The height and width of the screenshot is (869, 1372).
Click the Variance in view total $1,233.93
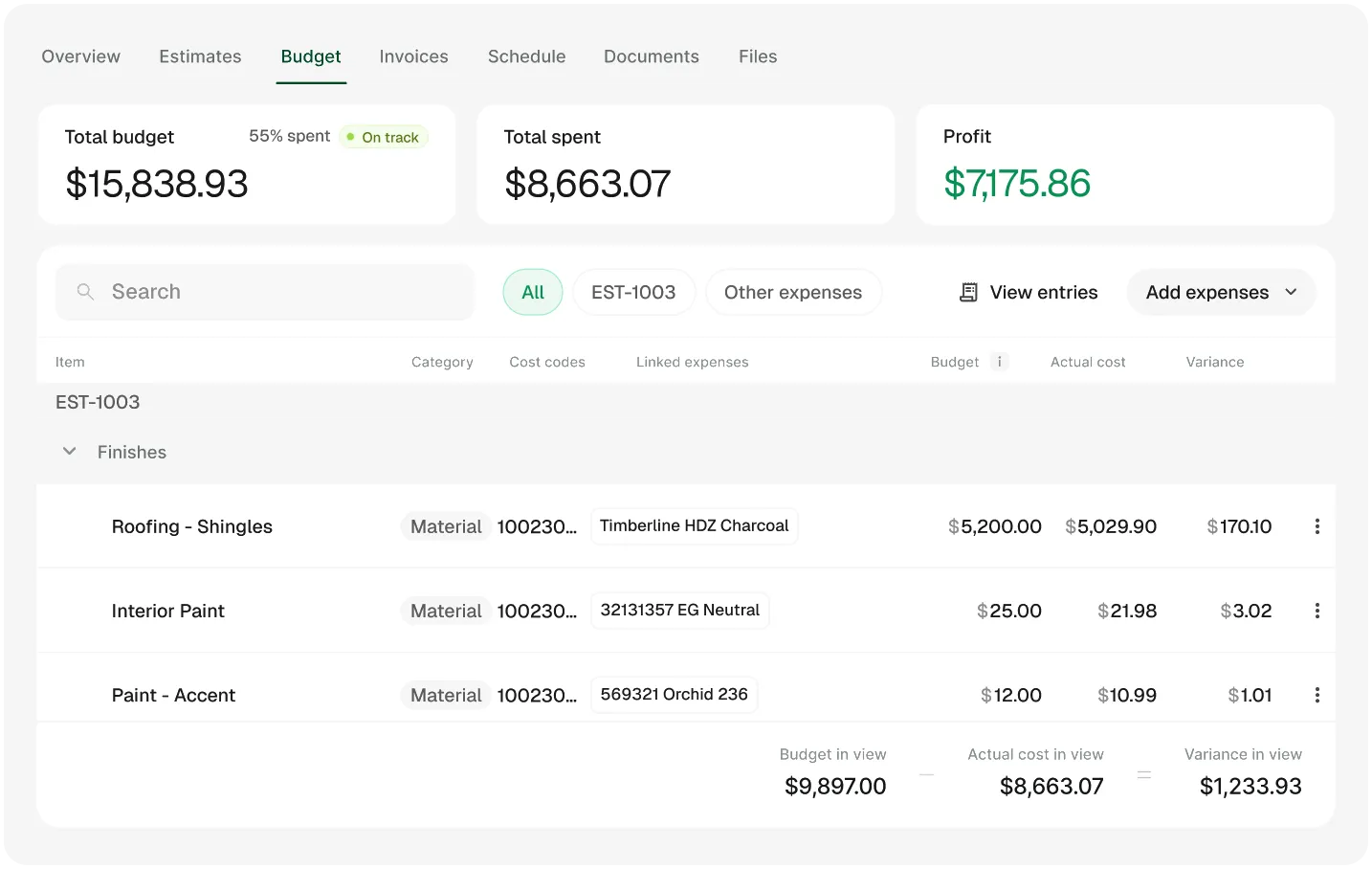tap(1250, 787)
